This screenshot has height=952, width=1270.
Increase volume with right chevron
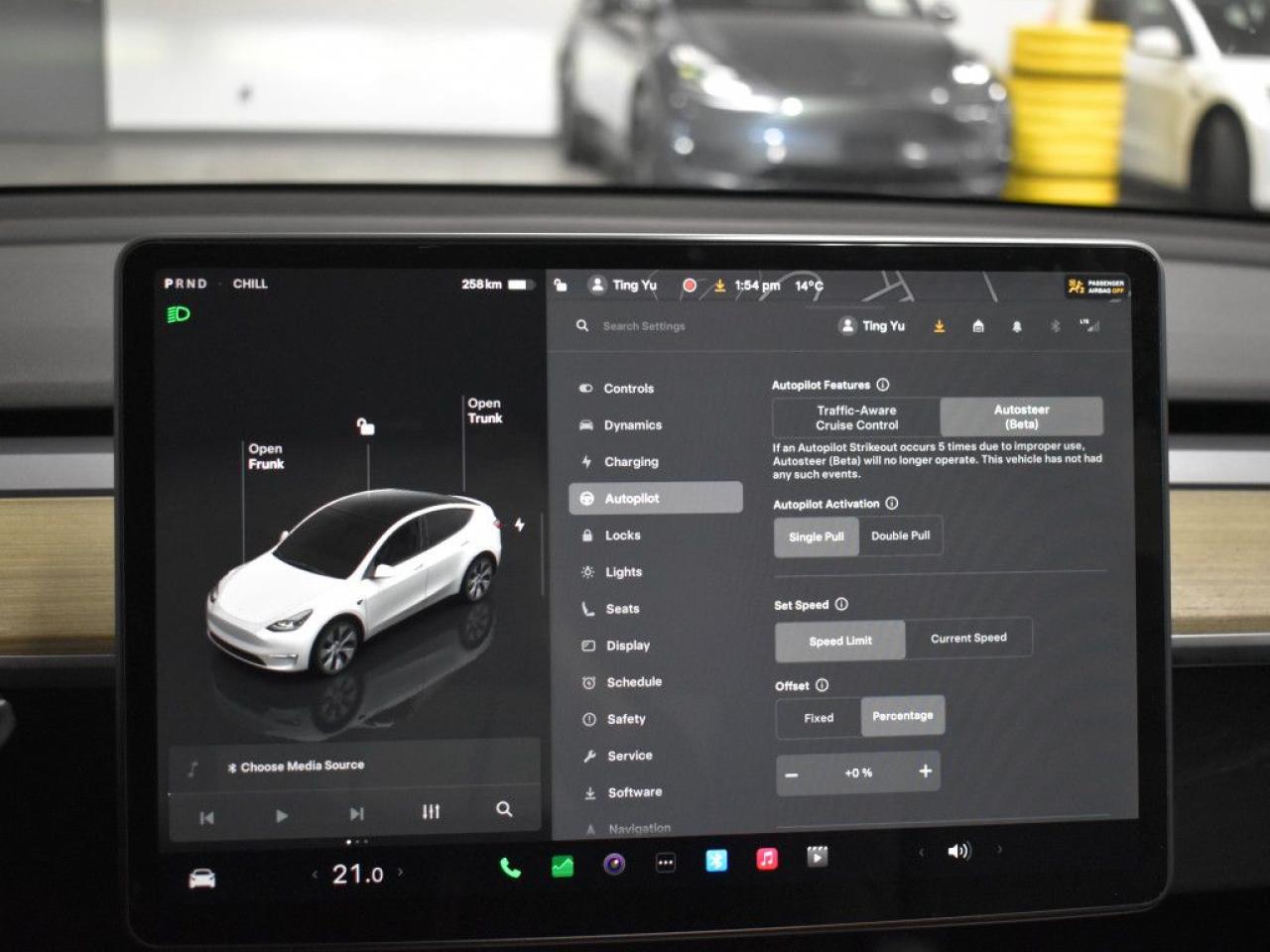tap(999, 849)
